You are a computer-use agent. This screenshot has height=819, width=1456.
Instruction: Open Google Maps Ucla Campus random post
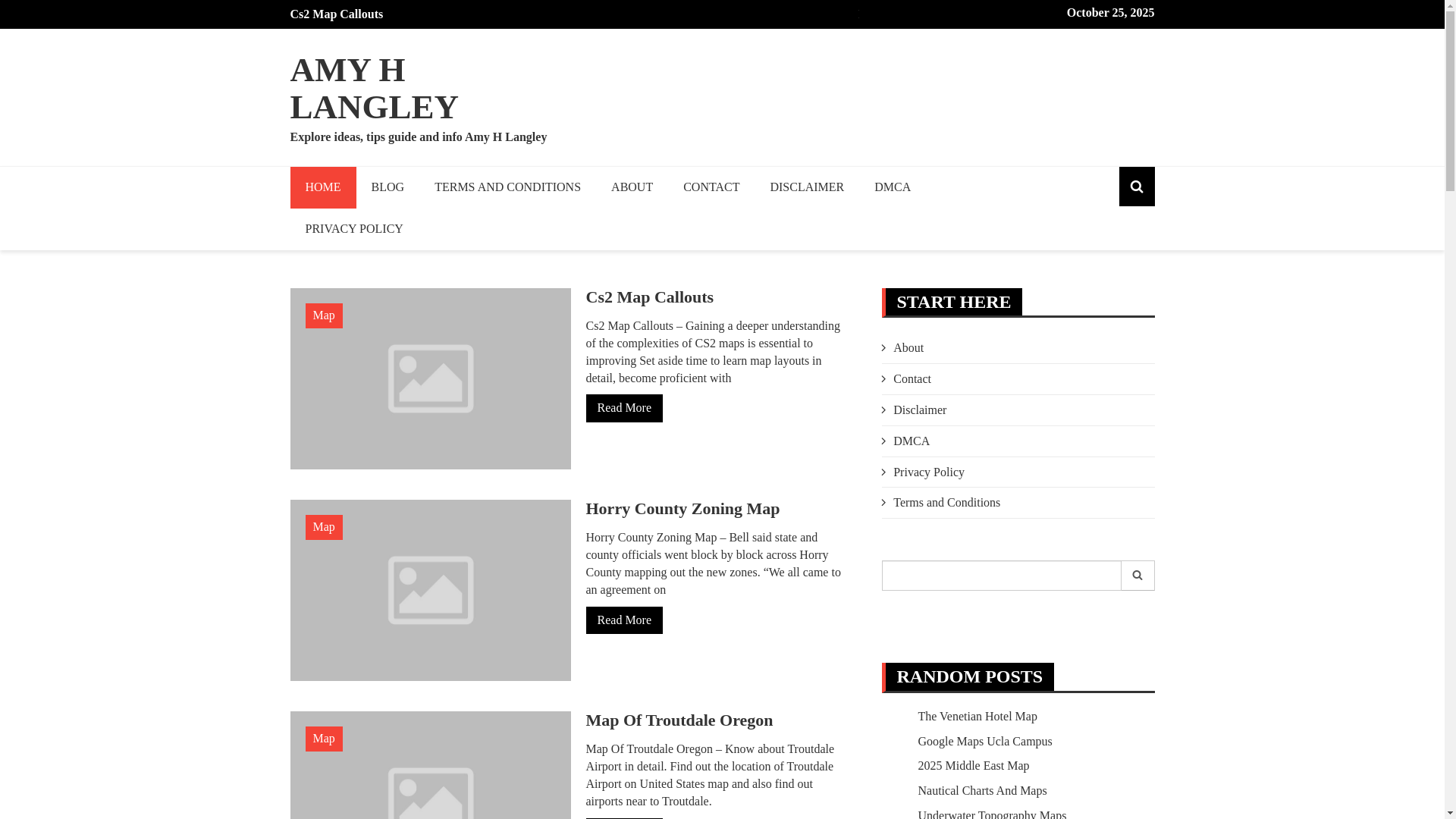point(984,742)
